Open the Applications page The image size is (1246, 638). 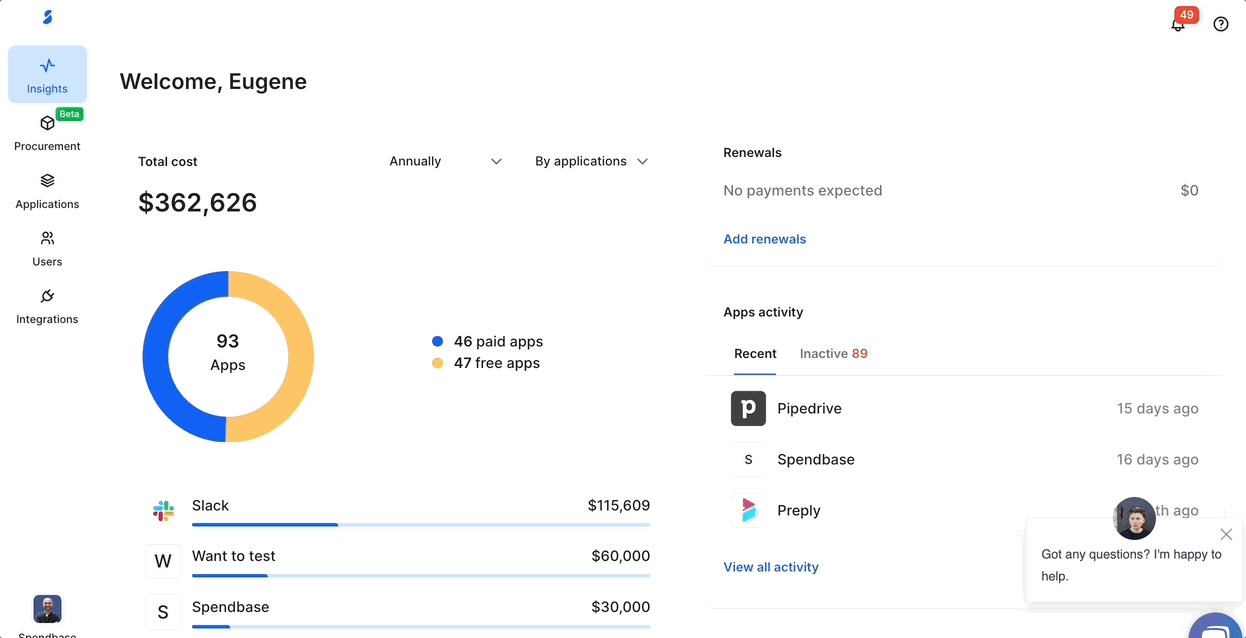47,191
